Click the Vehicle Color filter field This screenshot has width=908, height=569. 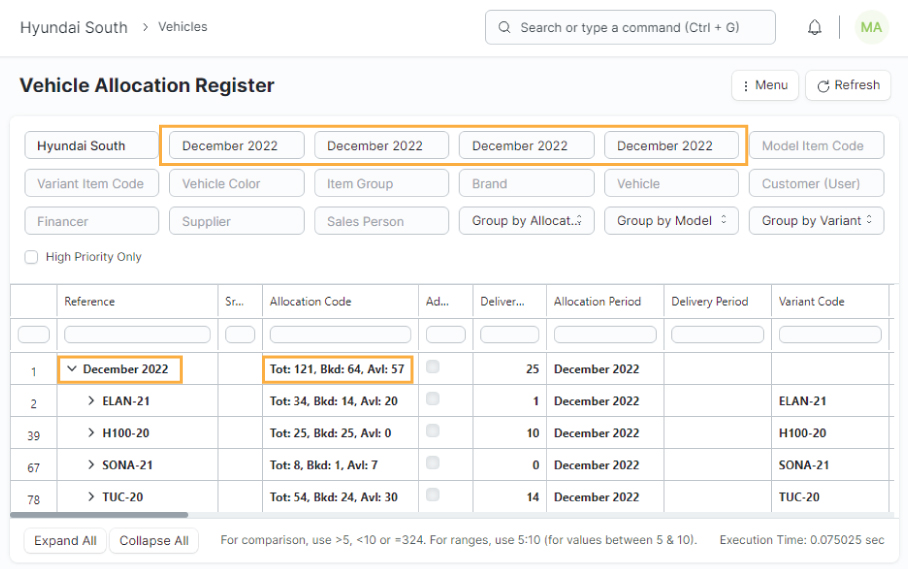236,183
